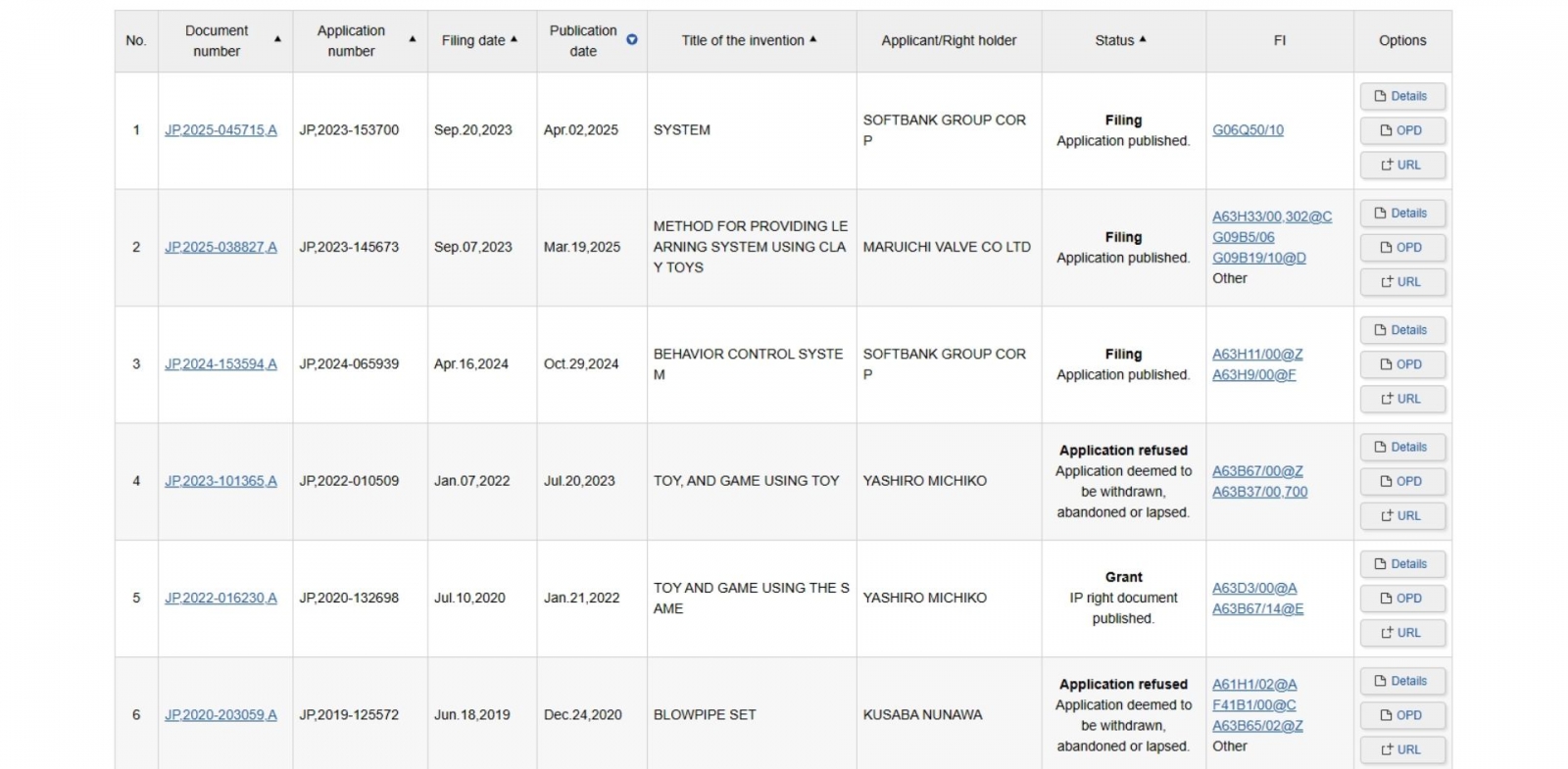Open URL button for row 2

click(1401, 282)
